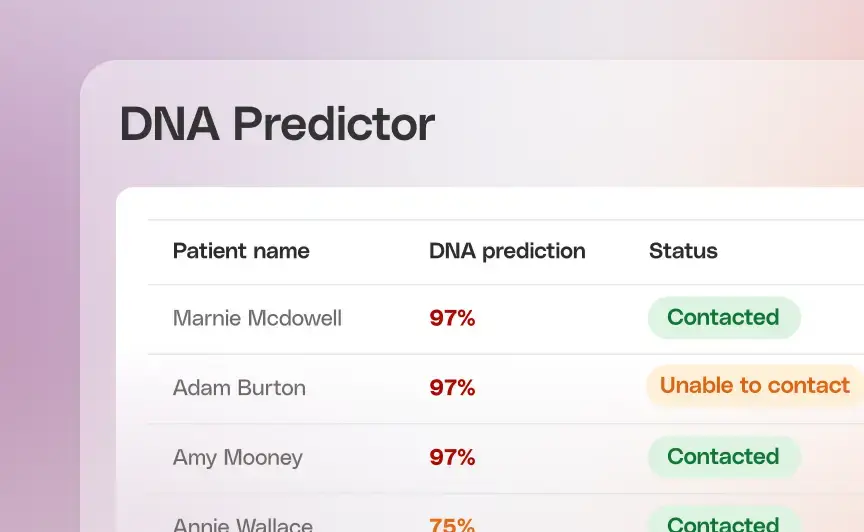
Task: Open Marnie Mcdowell's Contacted status badge
Action: [724, 318]
